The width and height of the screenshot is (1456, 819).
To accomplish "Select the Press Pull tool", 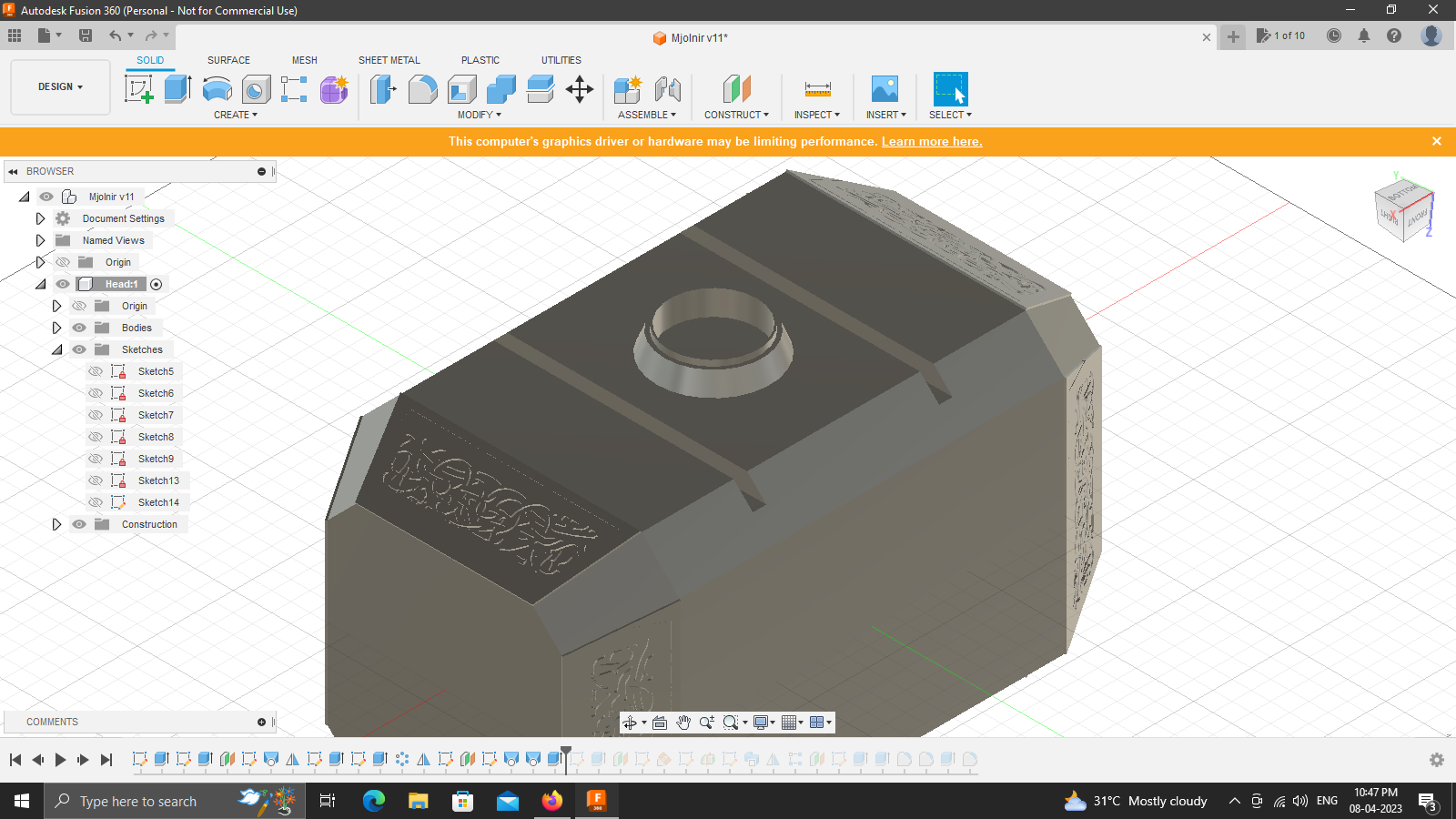I will (383, 89).
